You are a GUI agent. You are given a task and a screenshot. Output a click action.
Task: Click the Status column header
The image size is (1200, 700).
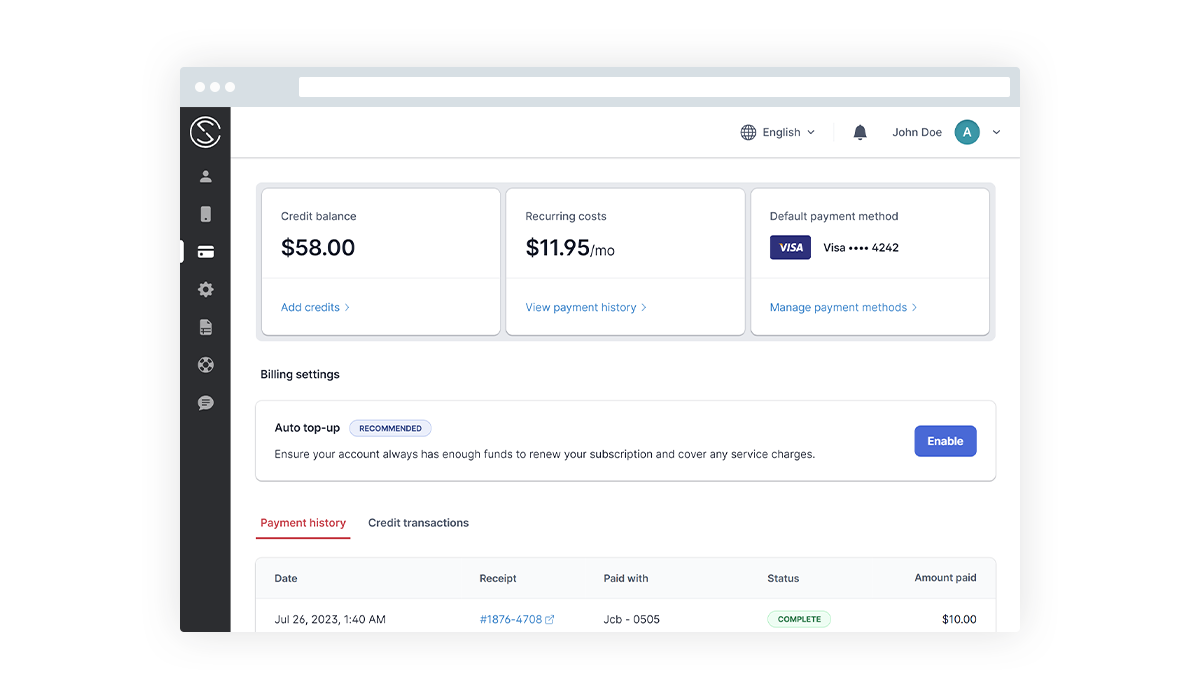[783, 578]
